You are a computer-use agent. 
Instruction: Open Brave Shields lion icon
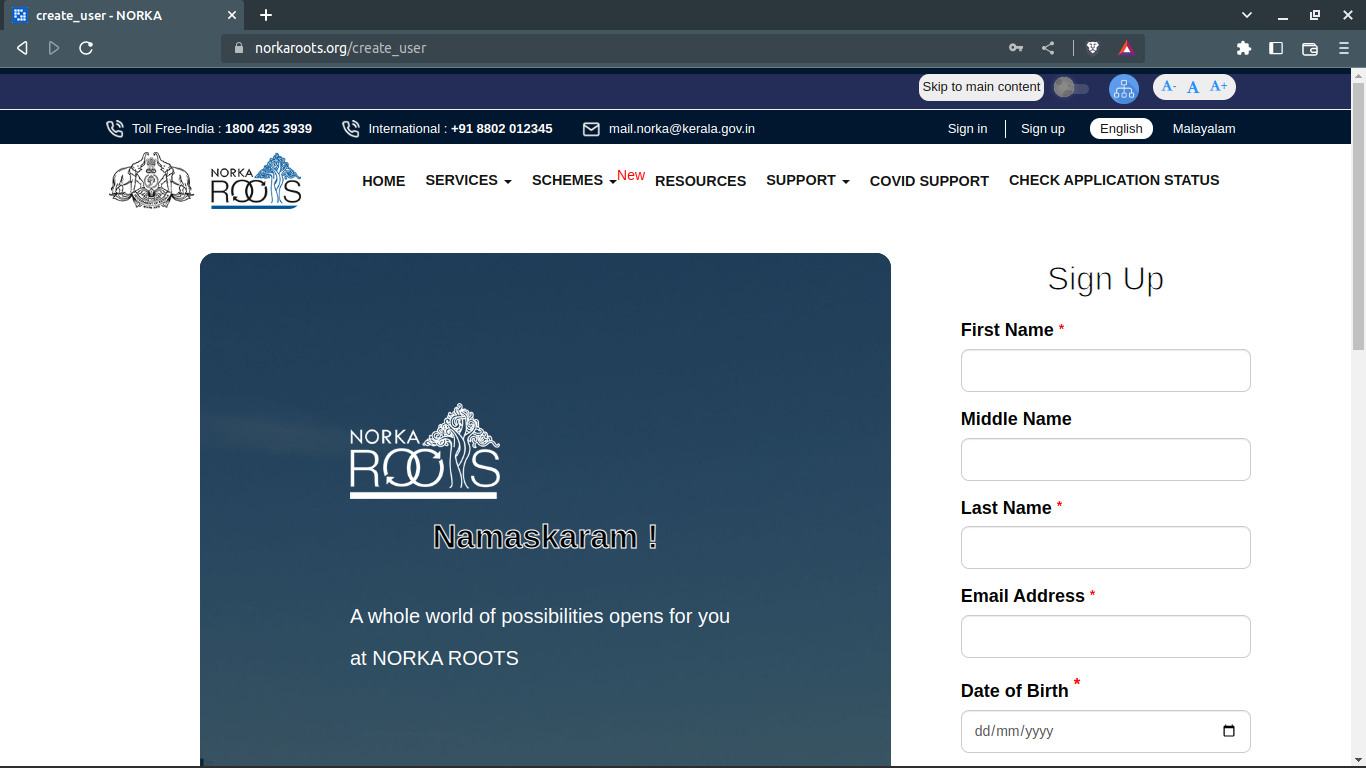[x=1093, y=48]
